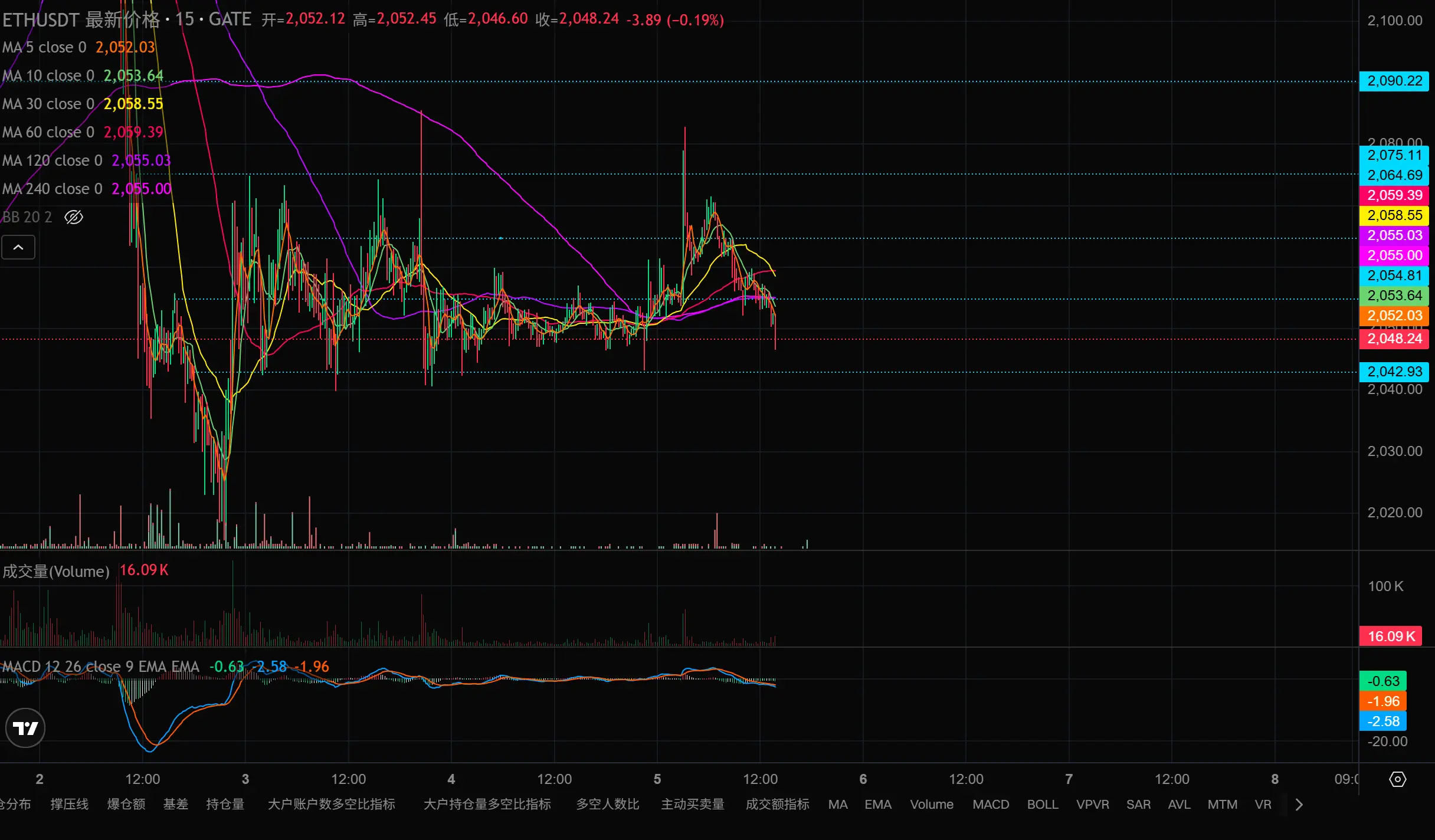Enable the SAR indicator

click(1138, 805)
